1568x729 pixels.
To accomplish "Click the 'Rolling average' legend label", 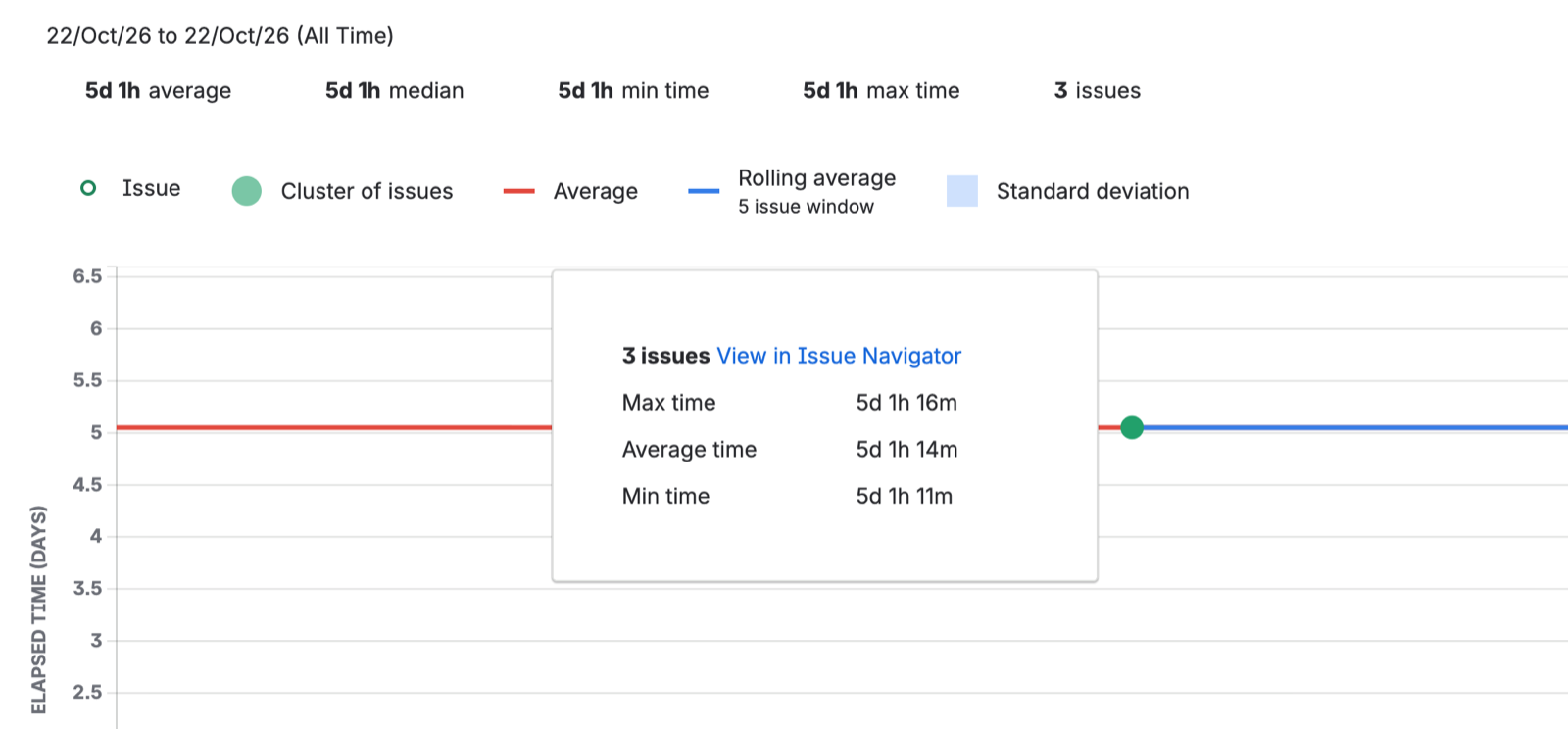I will (817, 178).
